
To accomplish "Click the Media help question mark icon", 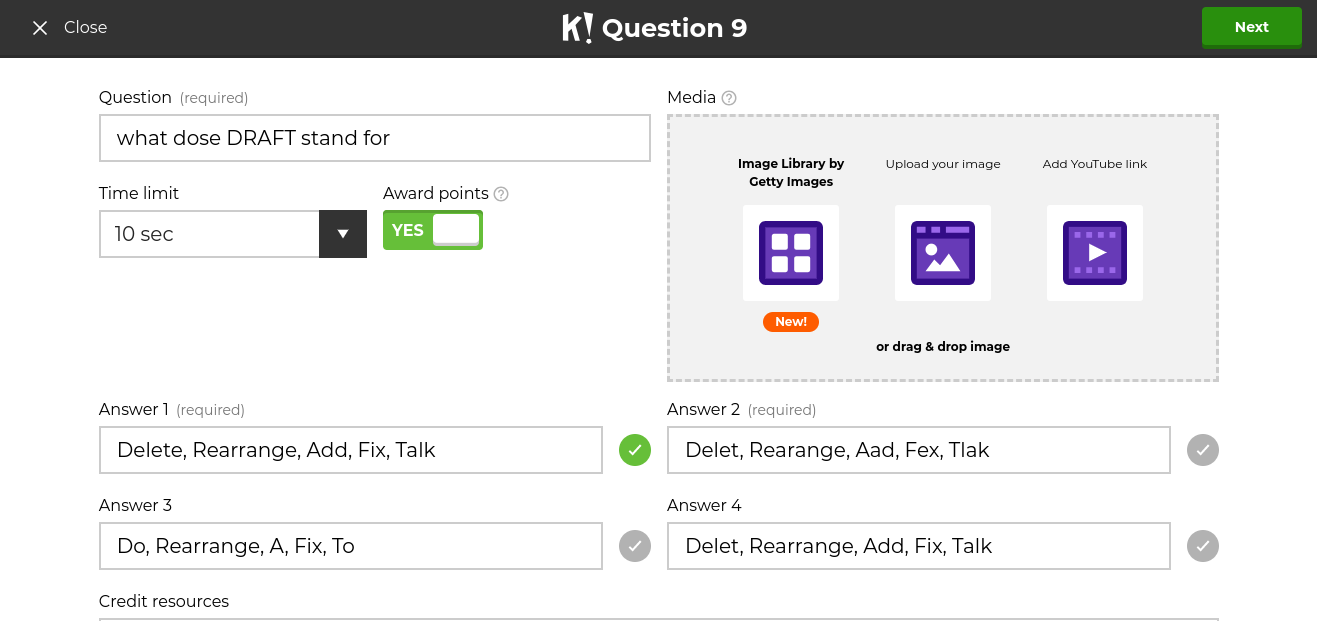I will point(729,98).
